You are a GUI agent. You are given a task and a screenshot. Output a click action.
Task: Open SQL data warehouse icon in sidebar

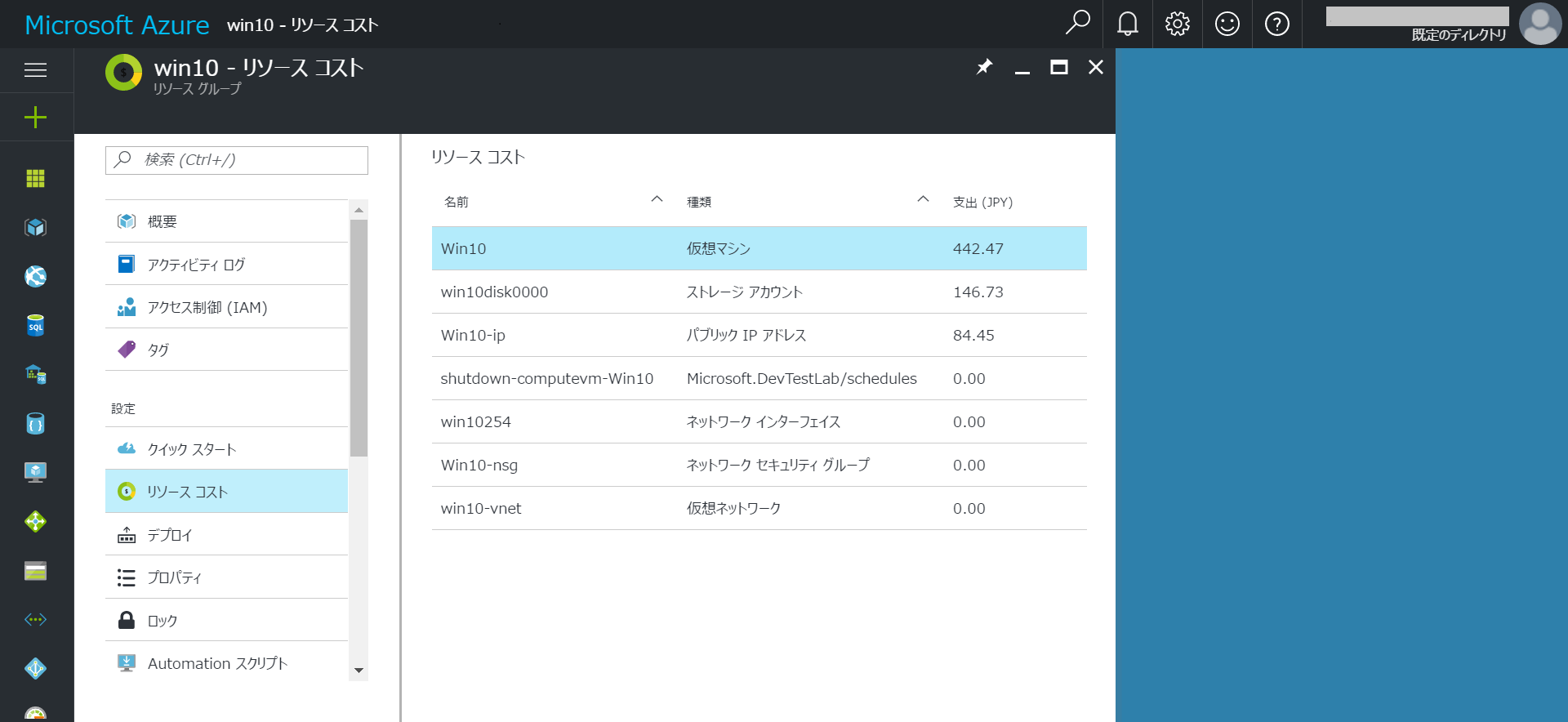[35, 374]
